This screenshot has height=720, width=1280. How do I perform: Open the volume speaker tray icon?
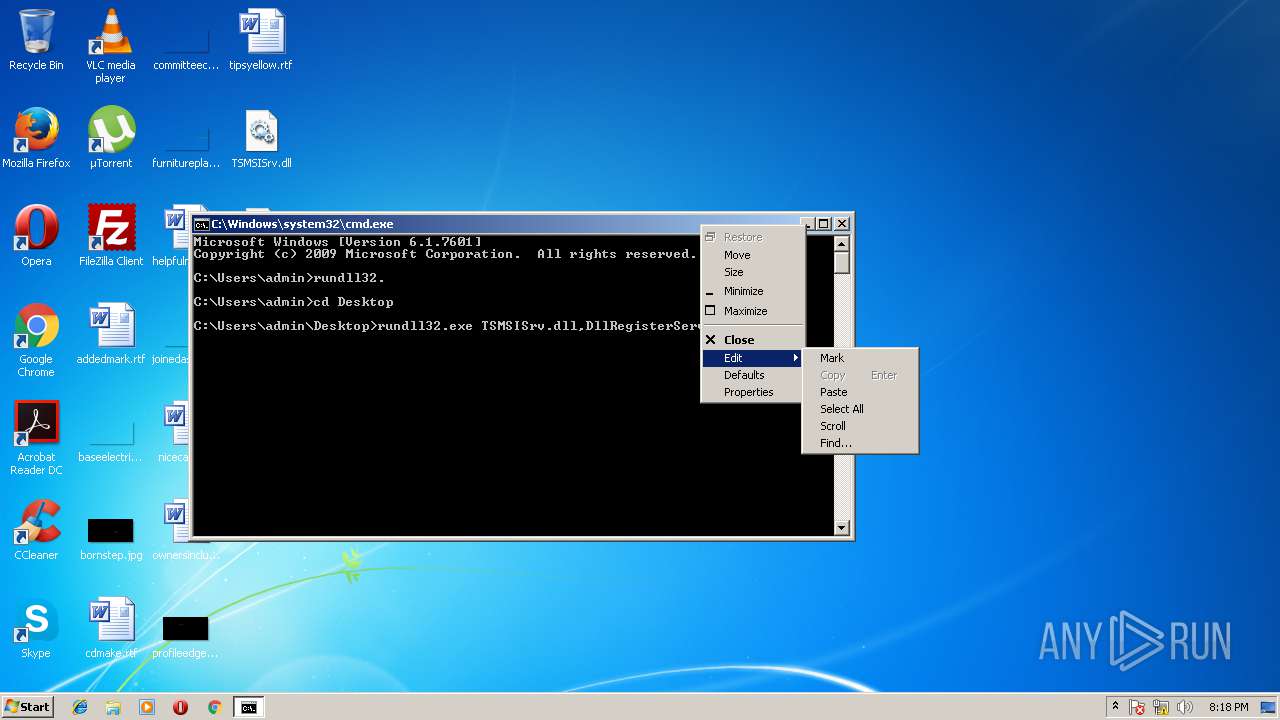pos(1185,707)
